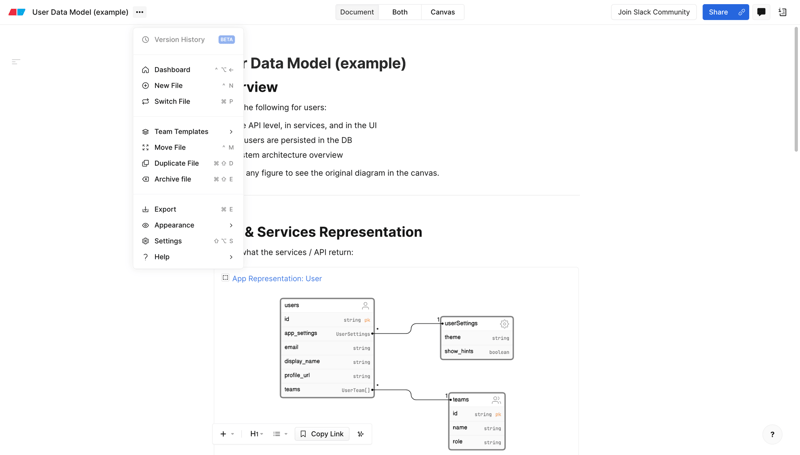
Task: Click the role row in teams table
Action: click(x=477, y=442)
